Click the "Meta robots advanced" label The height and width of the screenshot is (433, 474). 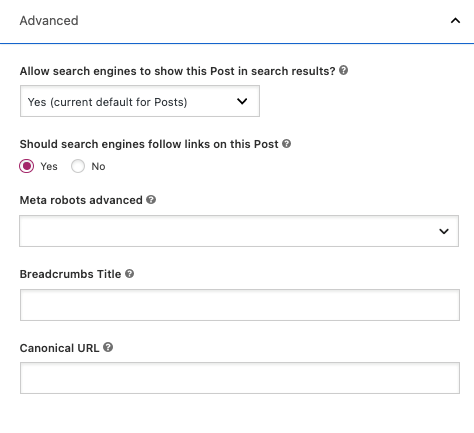[81, 200]
